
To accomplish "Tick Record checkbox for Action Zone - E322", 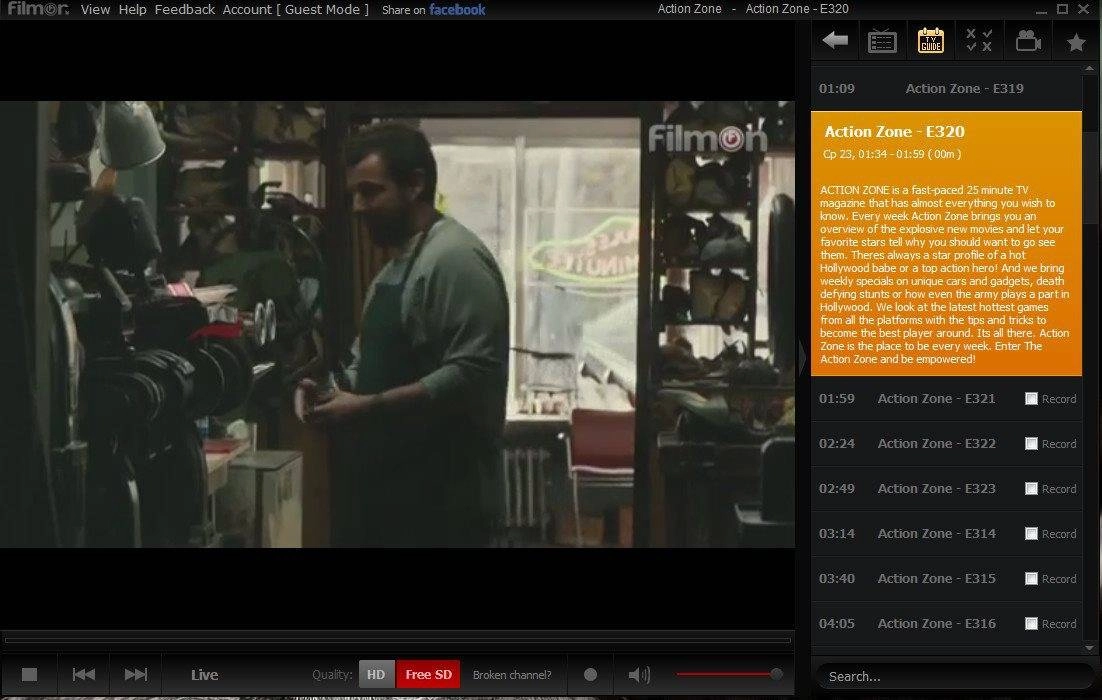I will pos(1031,443).
